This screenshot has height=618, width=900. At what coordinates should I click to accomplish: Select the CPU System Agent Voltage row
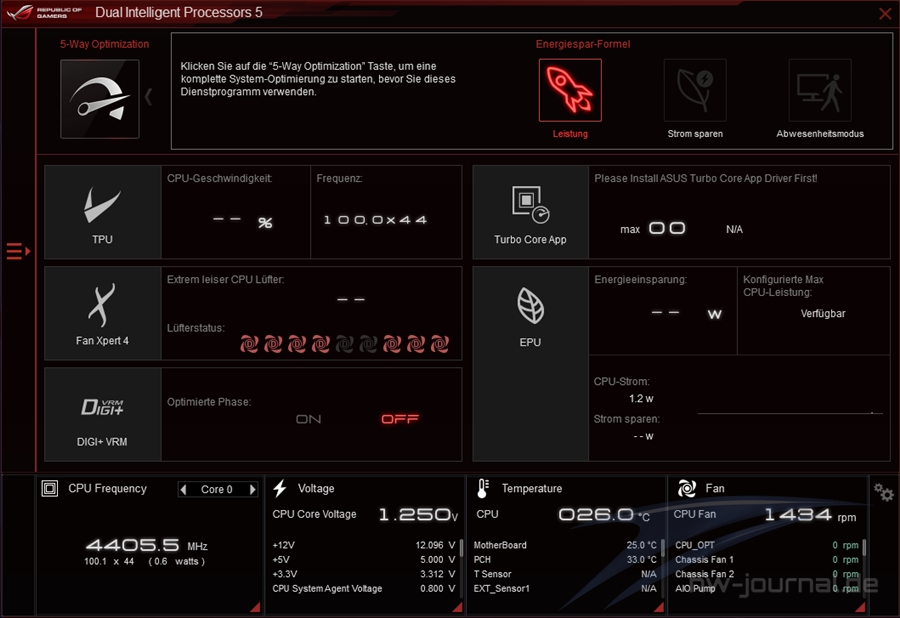pos(364,588)
